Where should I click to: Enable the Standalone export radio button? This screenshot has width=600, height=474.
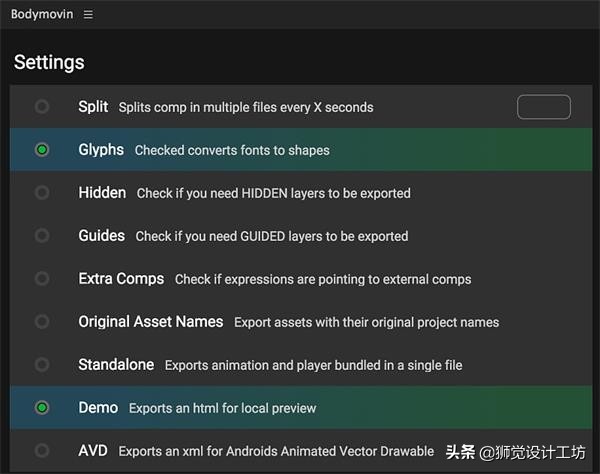[x=42, y=364]
